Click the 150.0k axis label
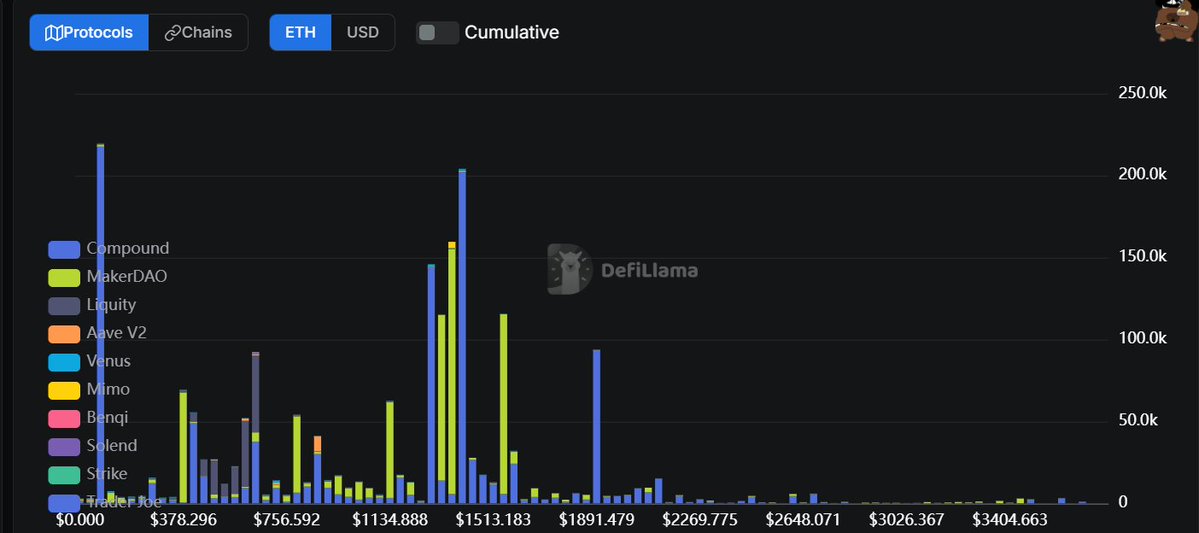This screenshot has width=1199, height=533. (1142, 257)
